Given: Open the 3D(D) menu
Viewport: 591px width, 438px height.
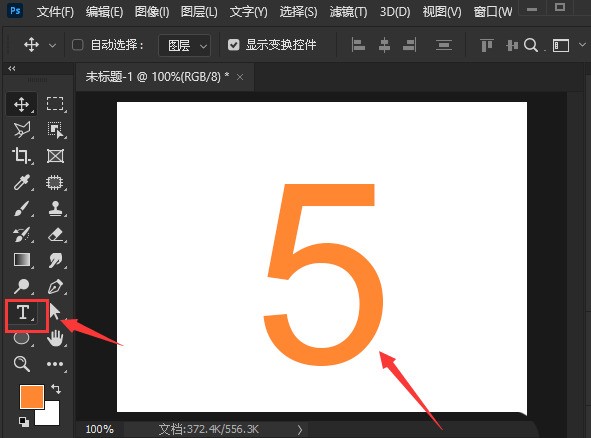Looking at the screenshot, I should pos(395,12).
